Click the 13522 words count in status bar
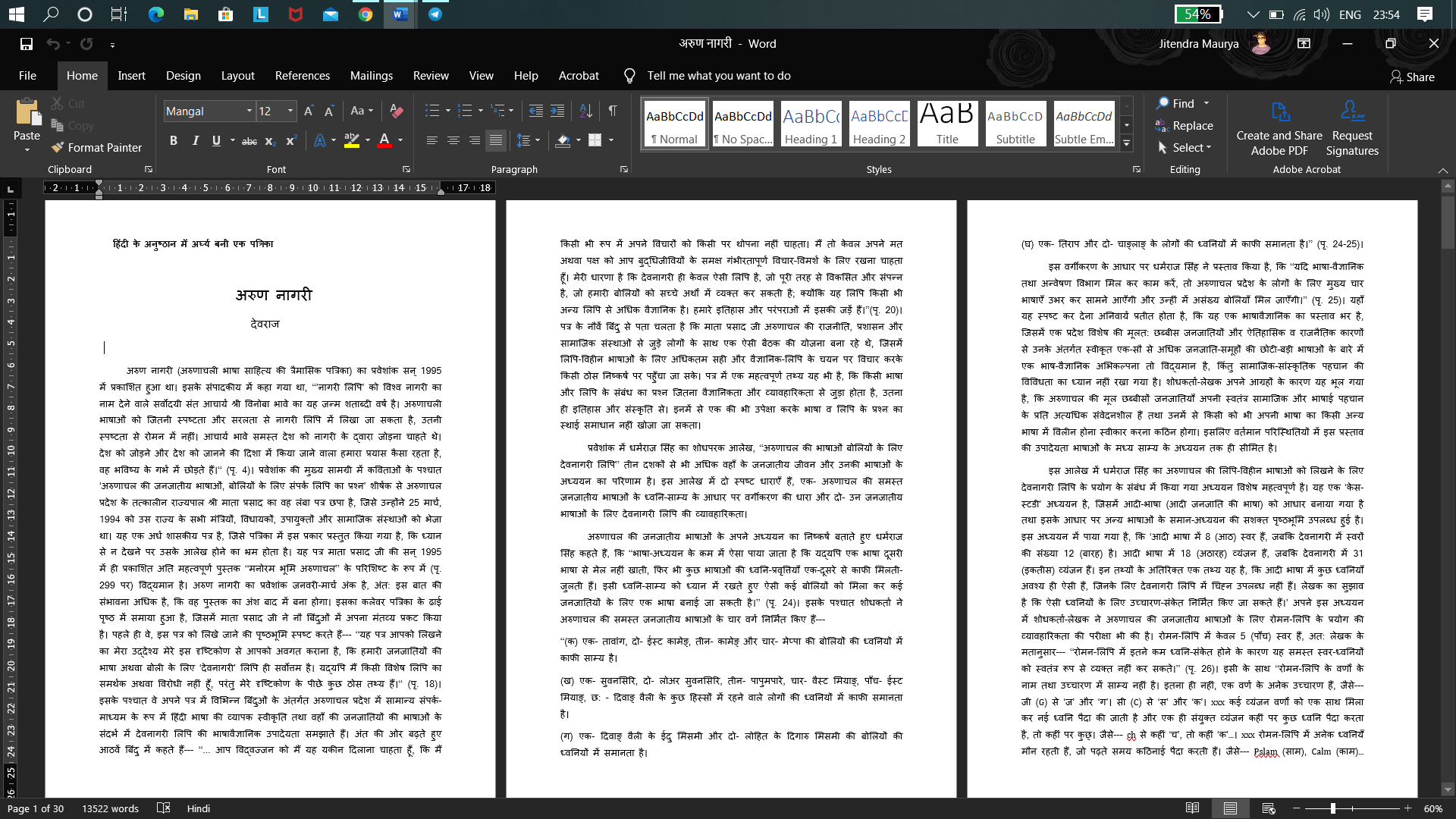The image size is (1456, 819). click(111, 808)
